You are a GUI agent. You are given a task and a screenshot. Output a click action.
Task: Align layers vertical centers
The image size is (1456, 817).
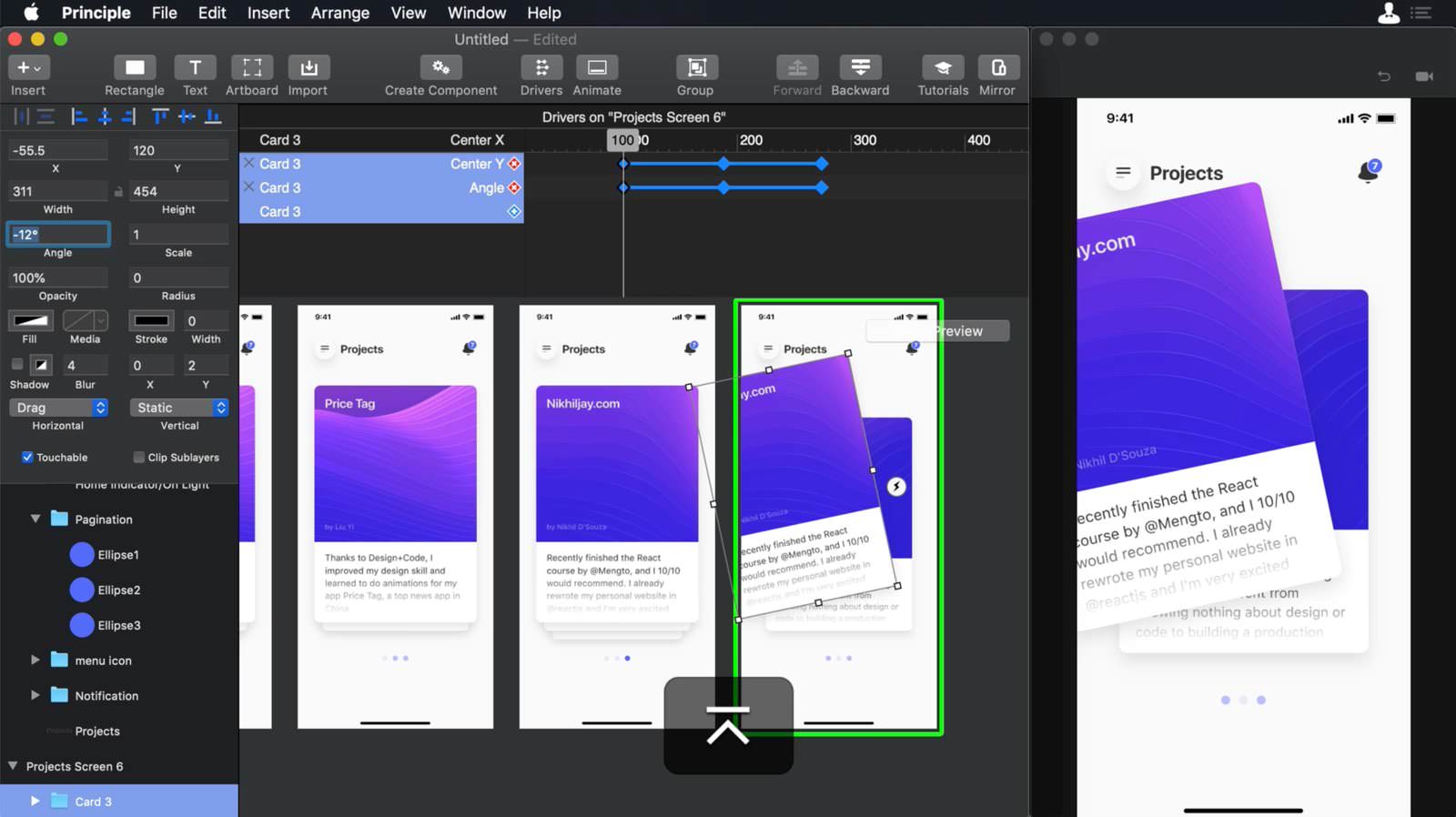coord(187,116)
